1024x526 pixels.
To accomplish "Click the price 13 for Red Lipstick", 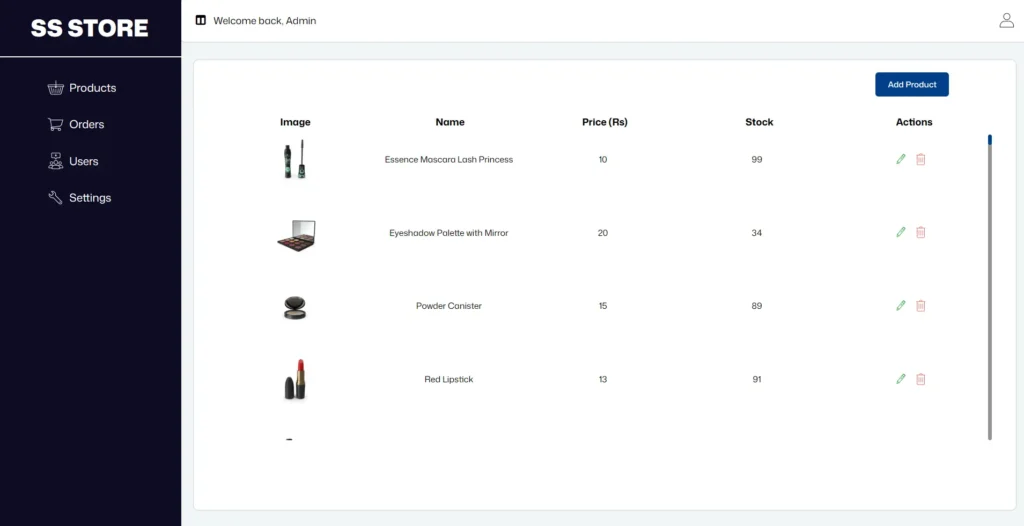I will point(603,379).
